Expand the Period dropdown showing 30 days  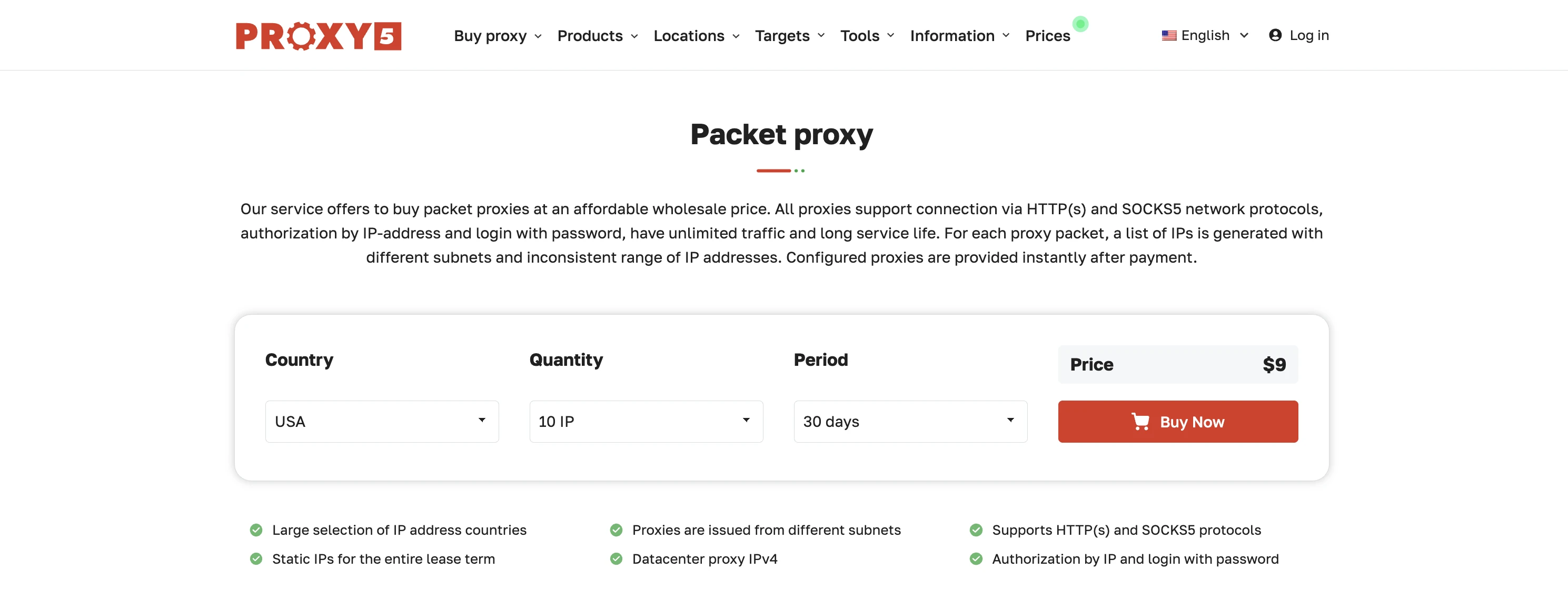point(910,421)
